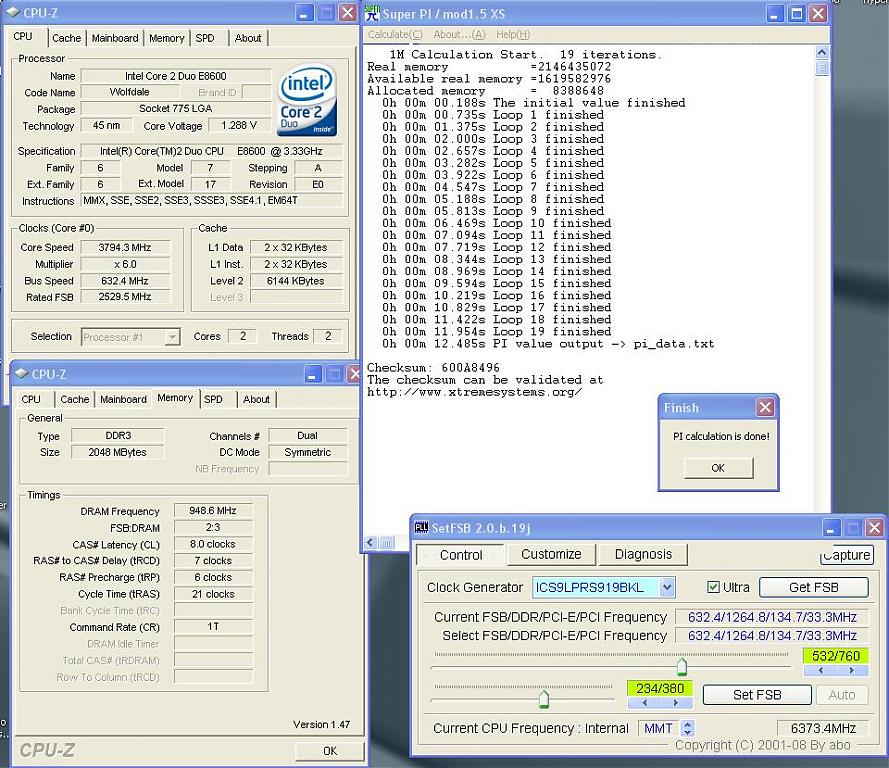Click the Super PI horizontal scroll left arrow
Image resolution: width=889 pixels, height=768 pixels.
[x=370, y=542]
